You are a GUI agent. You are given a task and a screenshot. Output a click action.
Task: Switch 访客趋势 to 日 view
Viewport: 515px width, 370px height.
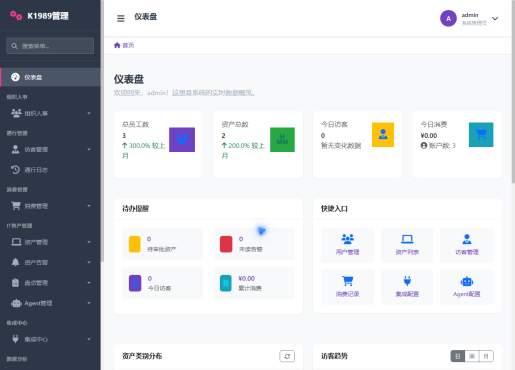point(458,356)
